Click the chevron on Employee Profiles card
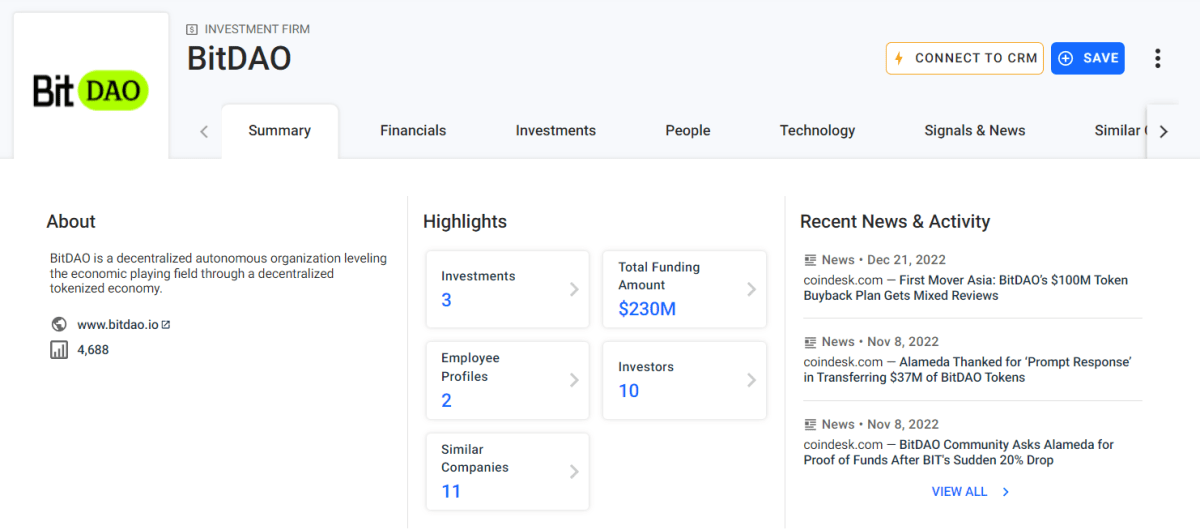Viewport: 1200px width, 530px height. 574,380
